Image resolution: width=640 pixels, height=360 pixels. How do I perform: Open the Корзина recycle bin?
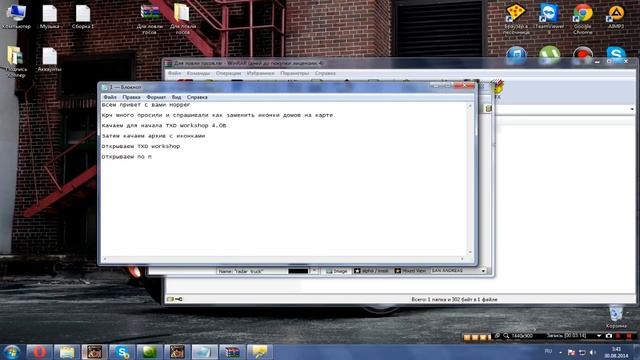[616, 317]
